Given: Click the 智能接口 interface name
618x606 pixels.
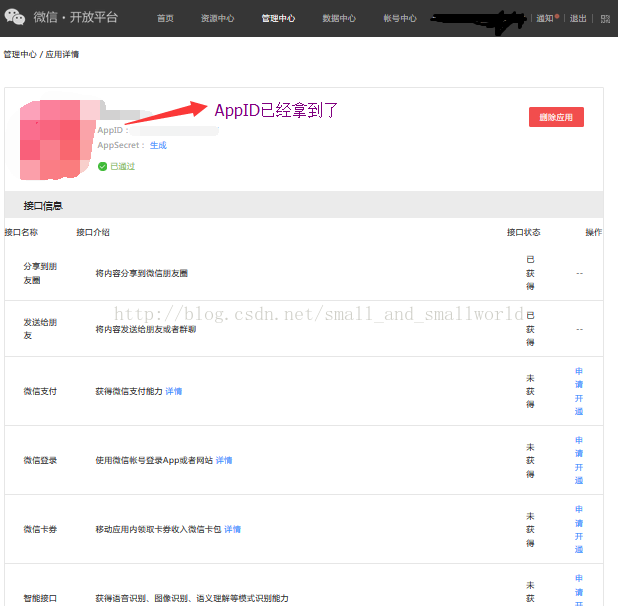Looking at the screenshot, I should pos(40,598).
